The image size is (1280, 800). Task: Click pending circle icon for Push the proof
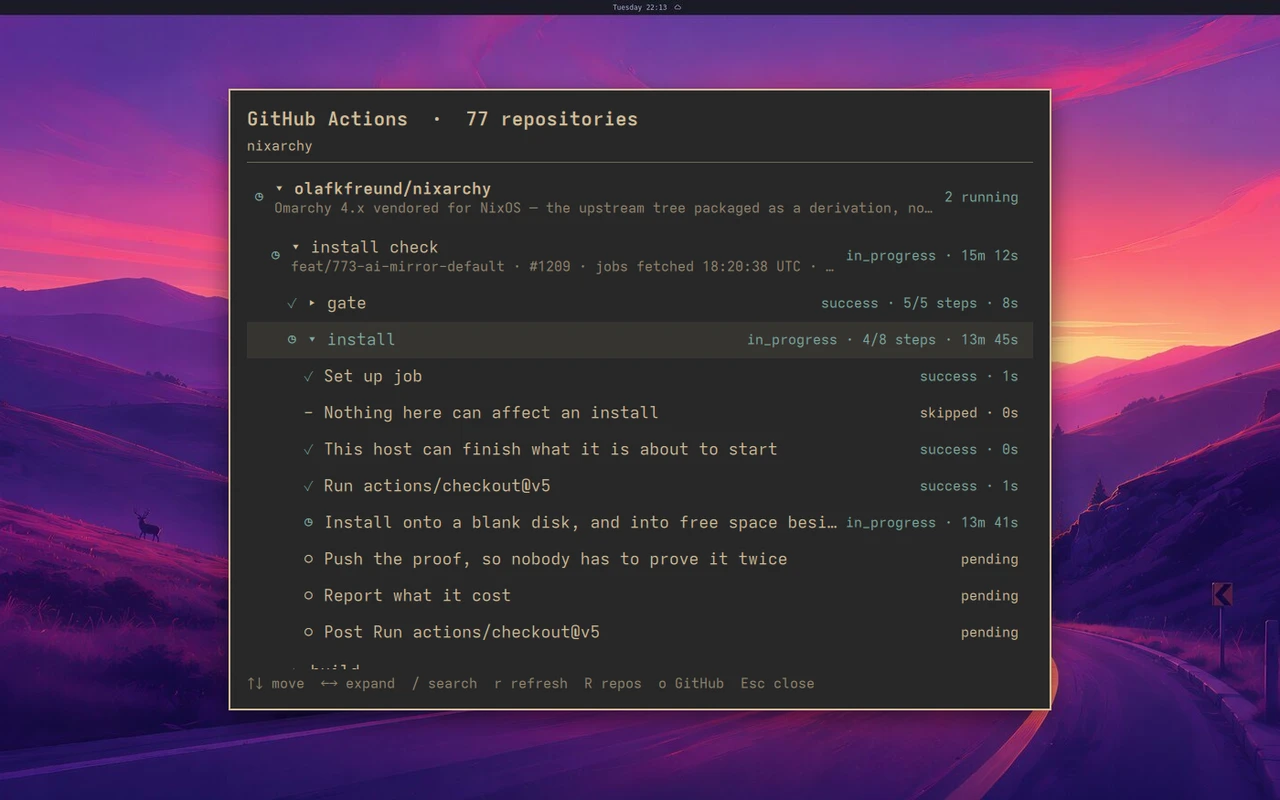[x=309, y=559]
